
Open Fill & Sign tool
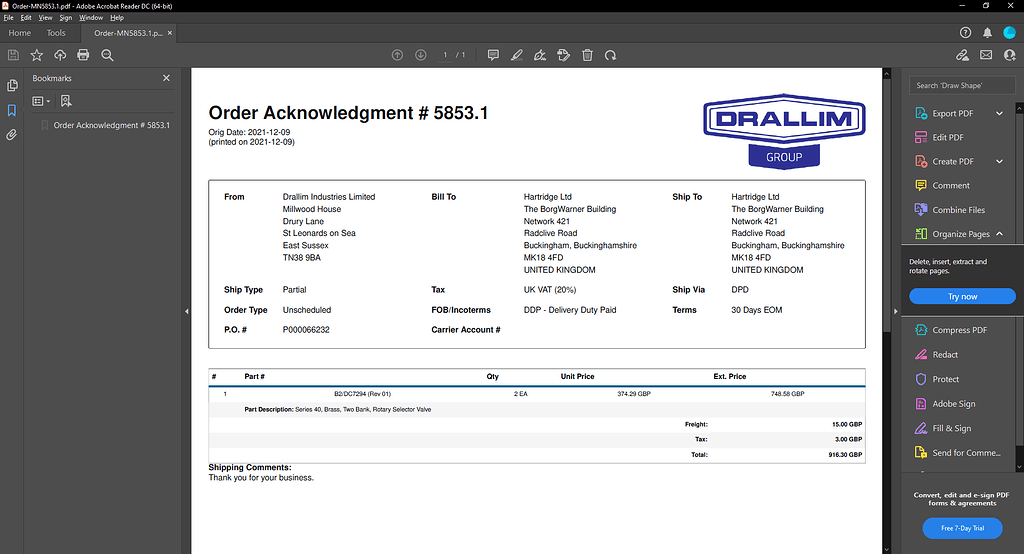tap(952, 429)
